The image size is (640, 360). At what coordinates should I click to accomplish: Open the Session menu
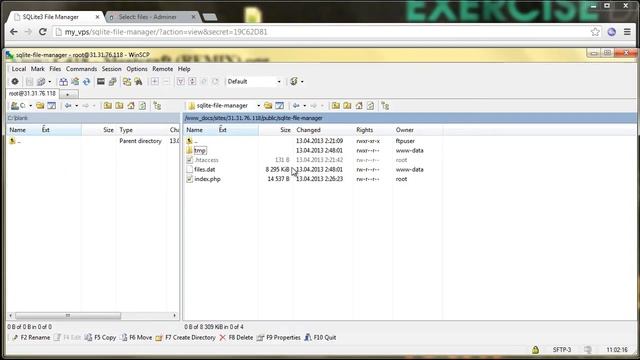pos(111,69)
